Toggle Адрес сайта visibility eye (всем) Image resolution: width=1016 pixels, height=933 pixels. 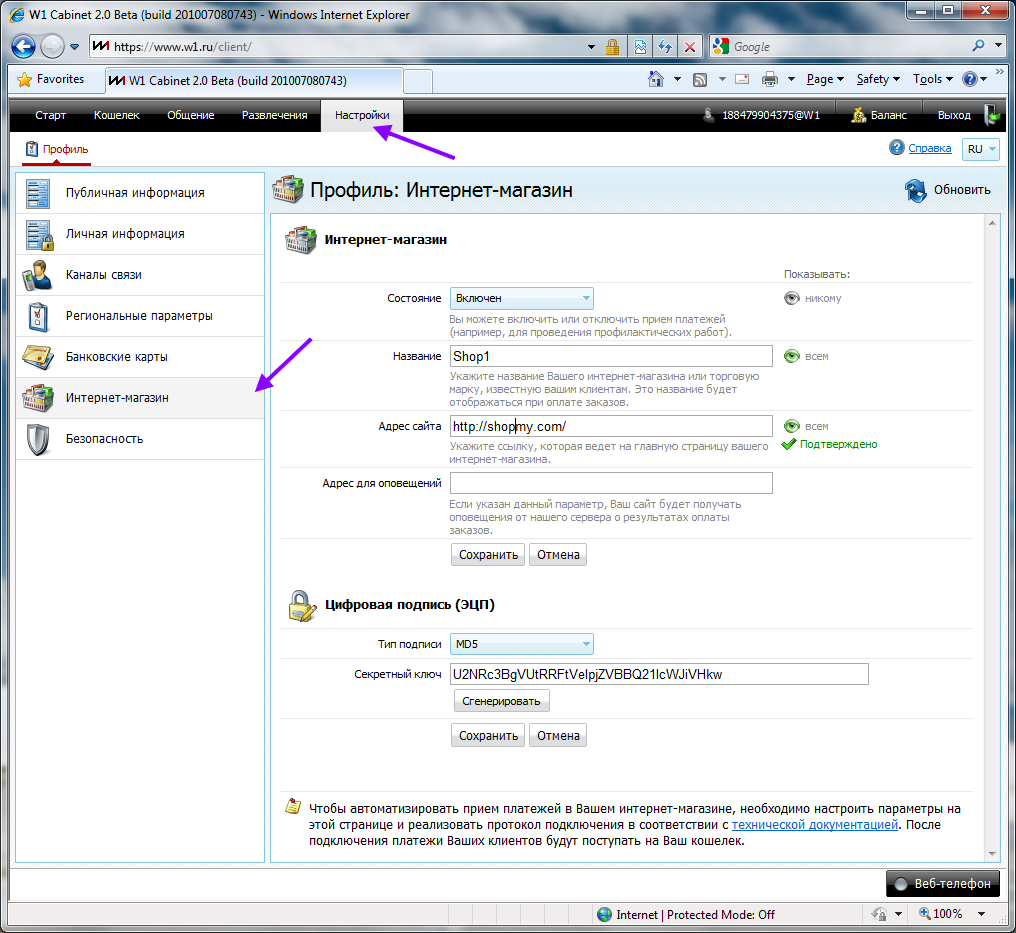point(792,426)
